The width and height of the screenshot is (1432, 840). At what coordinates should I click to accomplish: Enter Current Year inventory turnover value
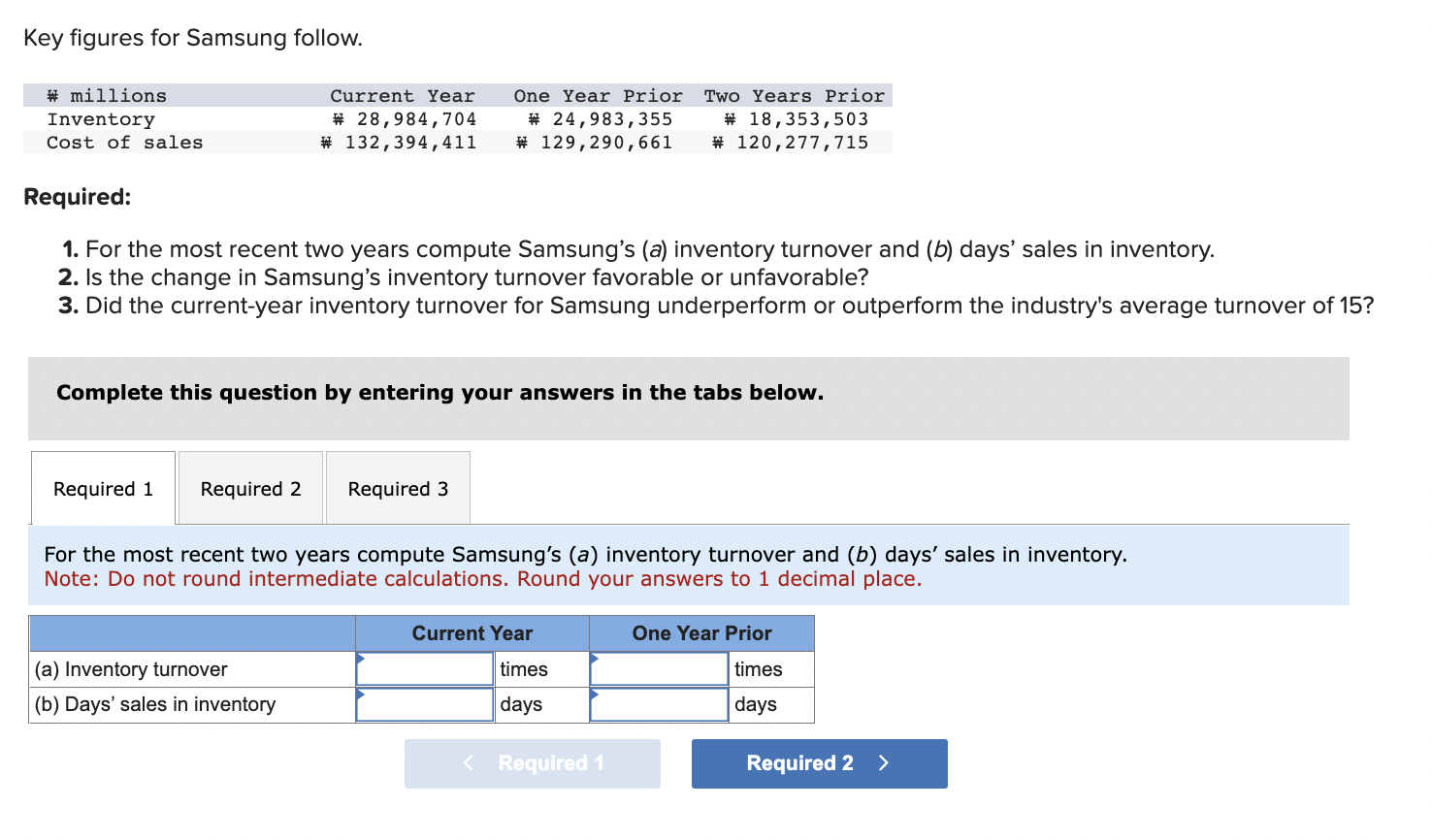pyautogui.click(x=424, y=668)
